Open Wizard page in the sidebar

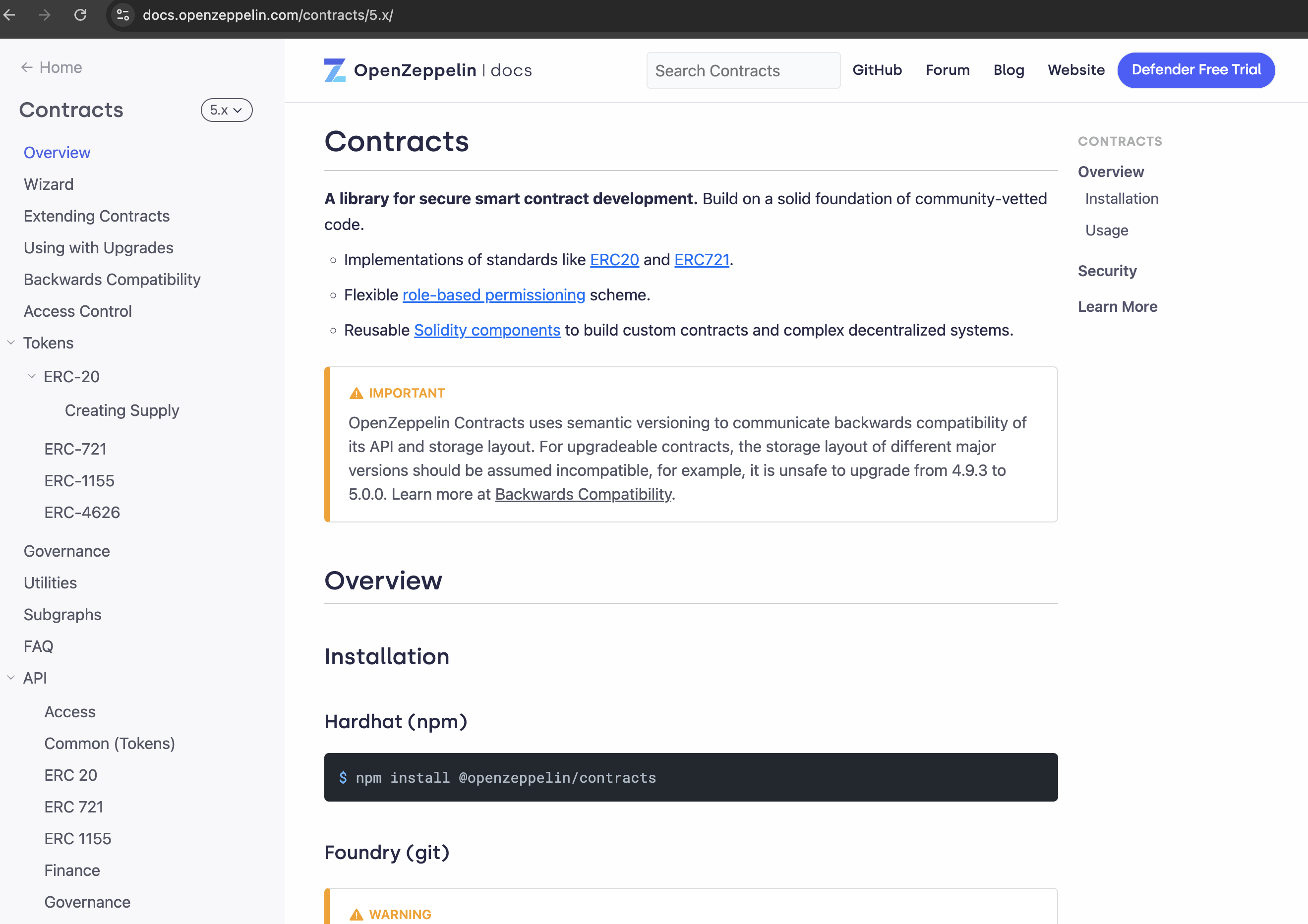click(x=49, y=184)
